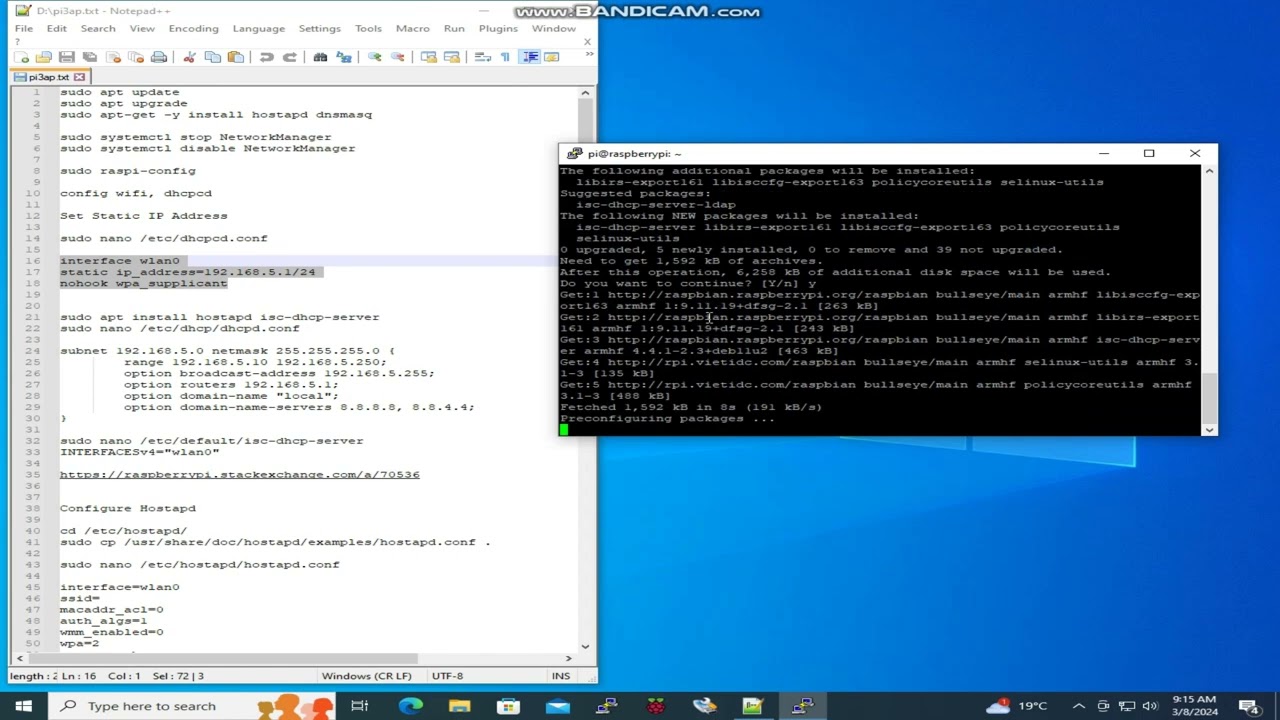
Task: Toggle synchronize vertical scrolling icon
Action: pyautogui.click(x=429, y=57)
